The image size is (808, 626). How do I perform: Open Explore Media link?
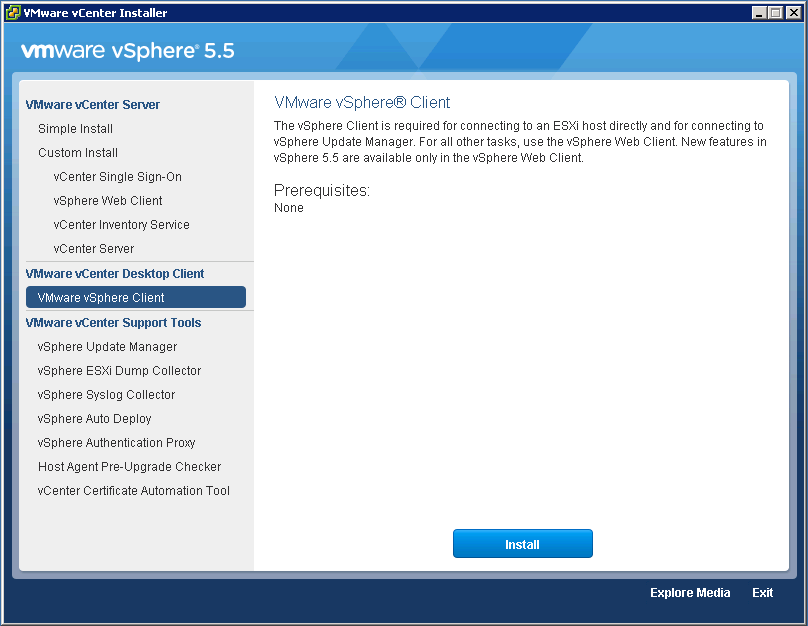690,593
